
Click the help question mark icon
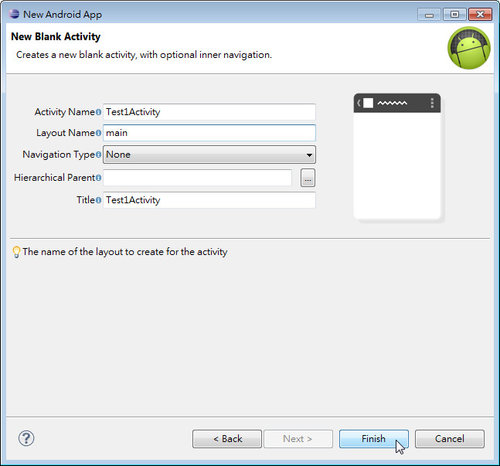(x=26, y=438)
